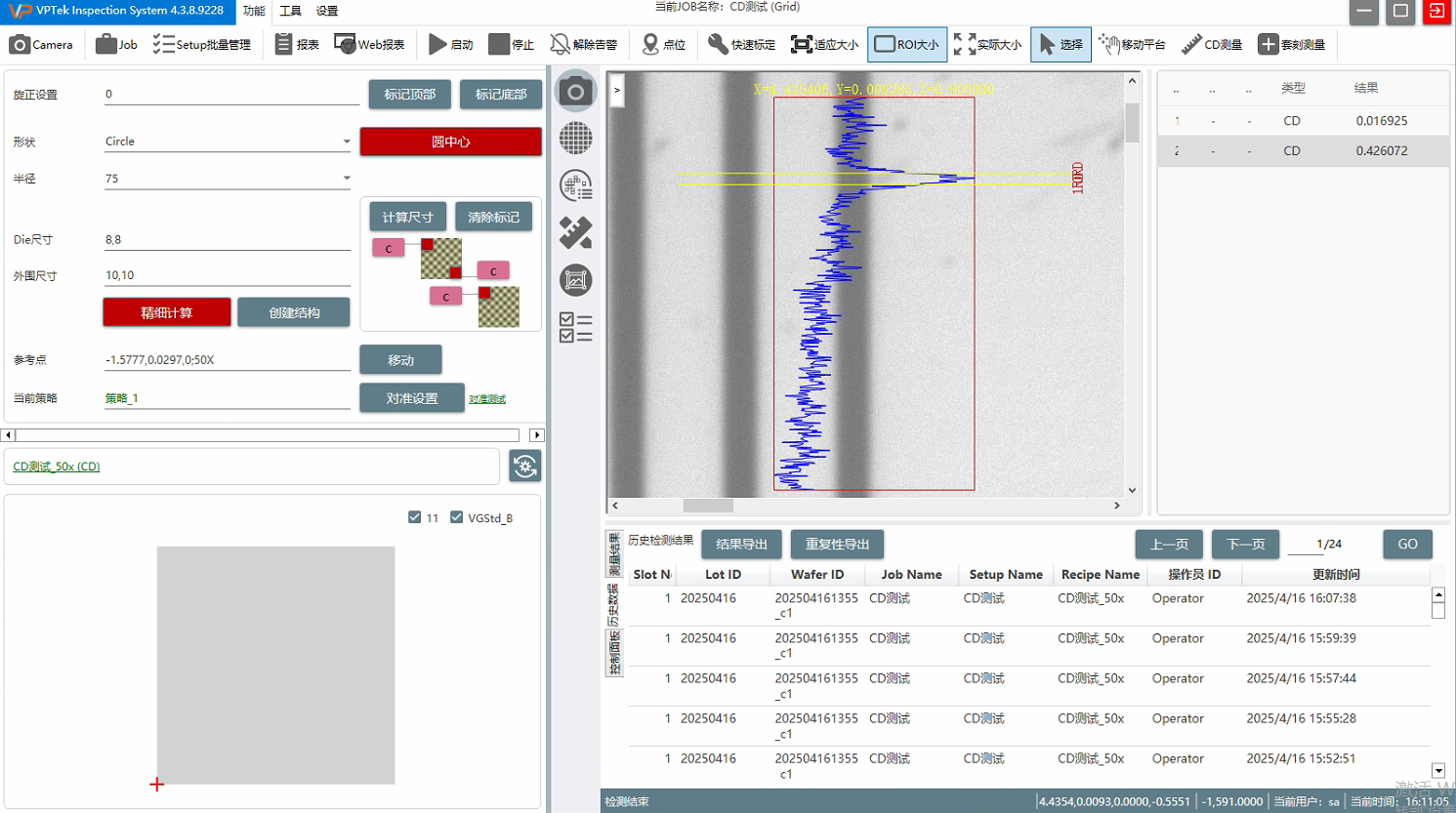
Task: Stop inspection with 停止 icon
Action: tap(512, 45)
